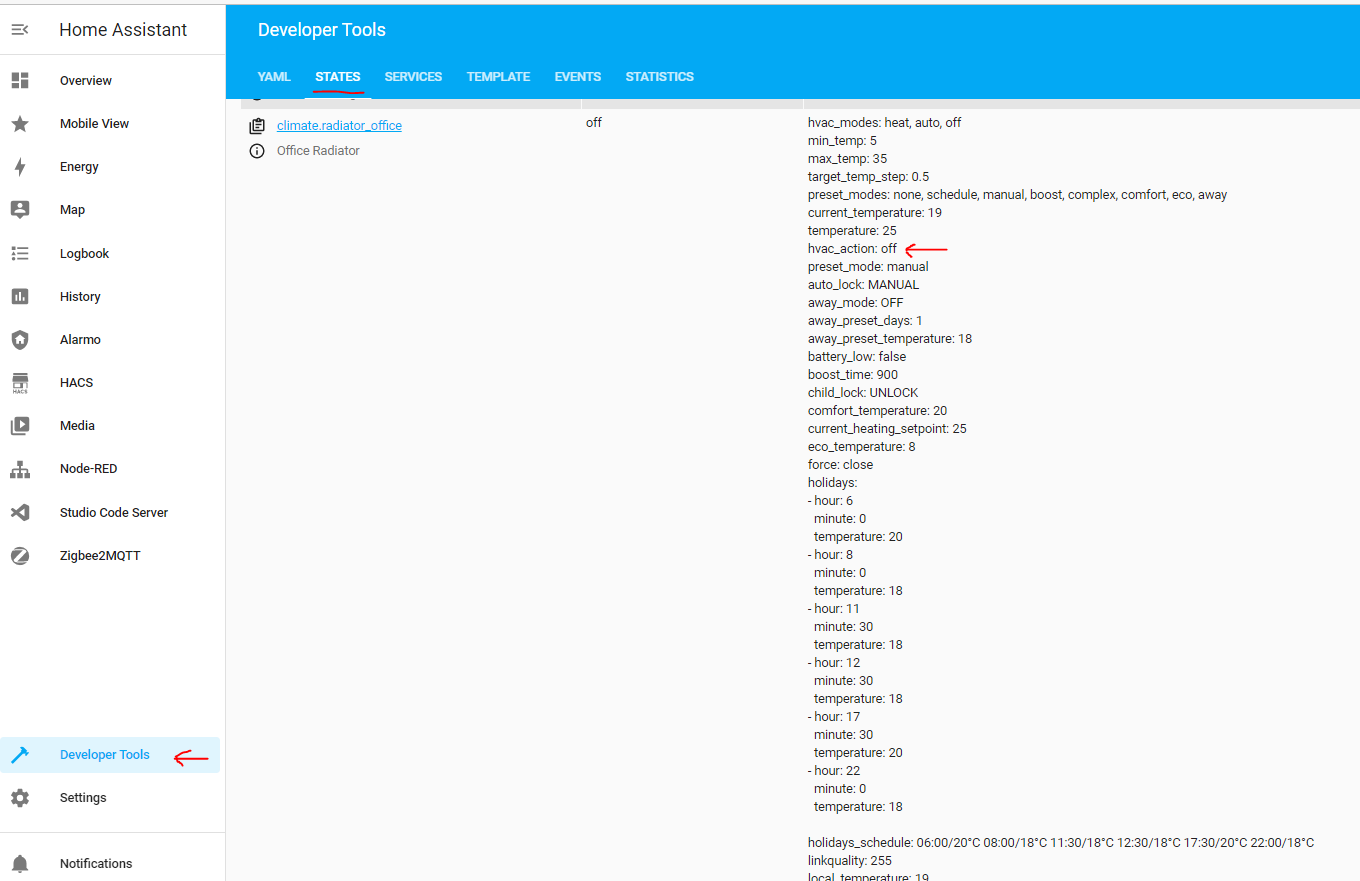Show info for Office Radiator
The width and height of the screenshot is (1360, 881).
pos(257,150)
